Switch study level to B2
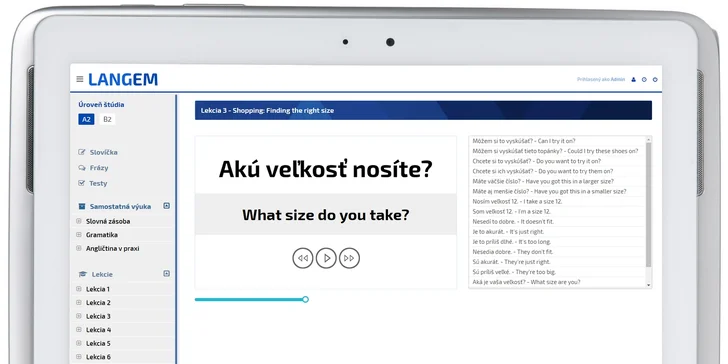Screen dimensions: 728x364 coord(107,119)
